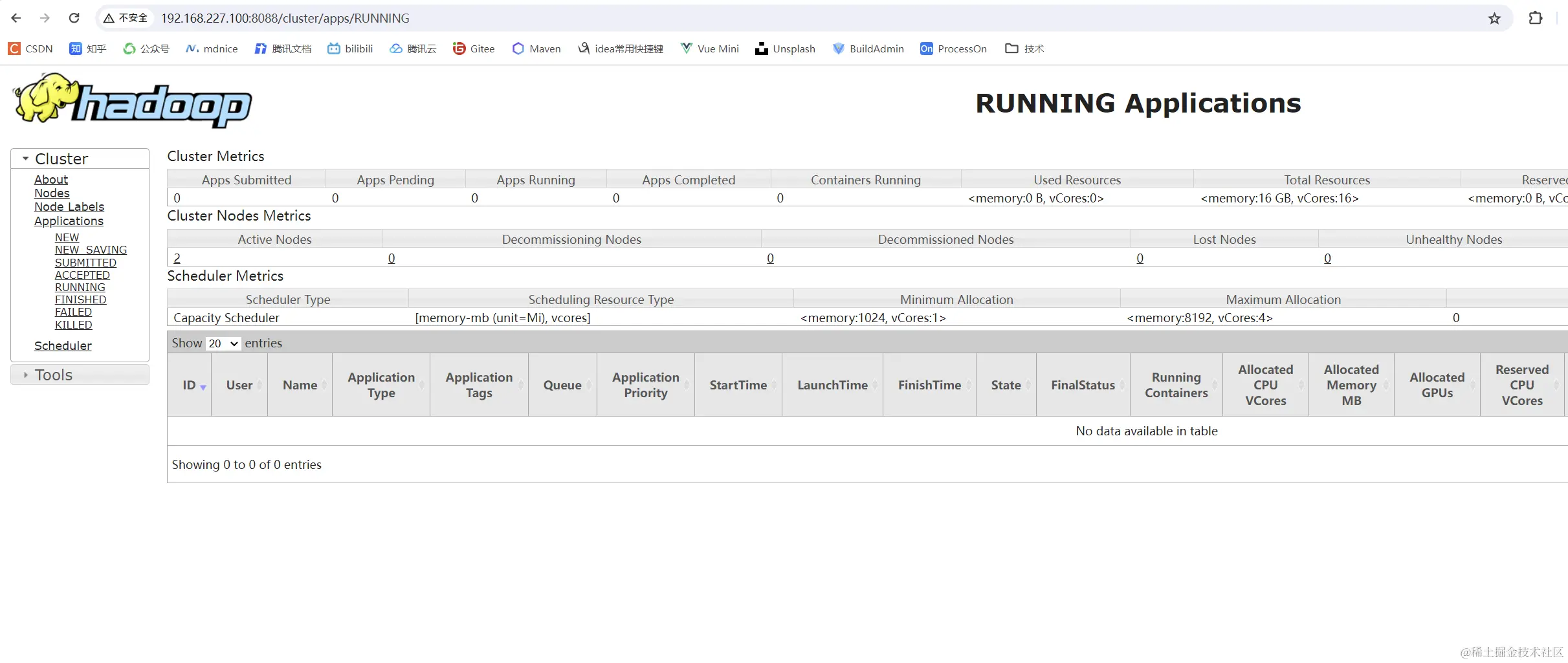The width and height of the screenshot is (1568, 663).
Task: Sort table by FinishTime column
Action: (929, 385)
